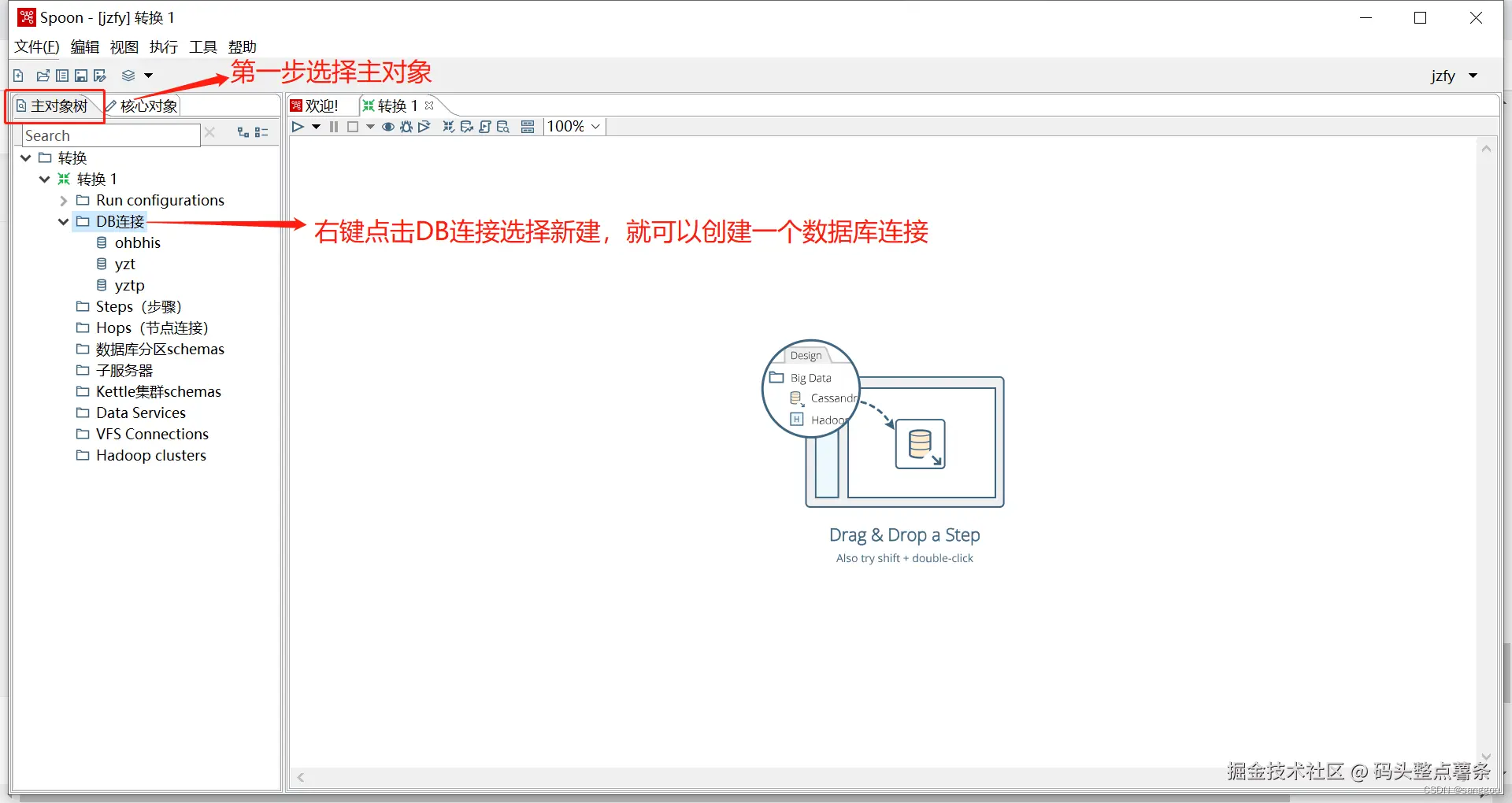Click the perspectives layers icon
The image size is (1512, 803).
(128, 76)
